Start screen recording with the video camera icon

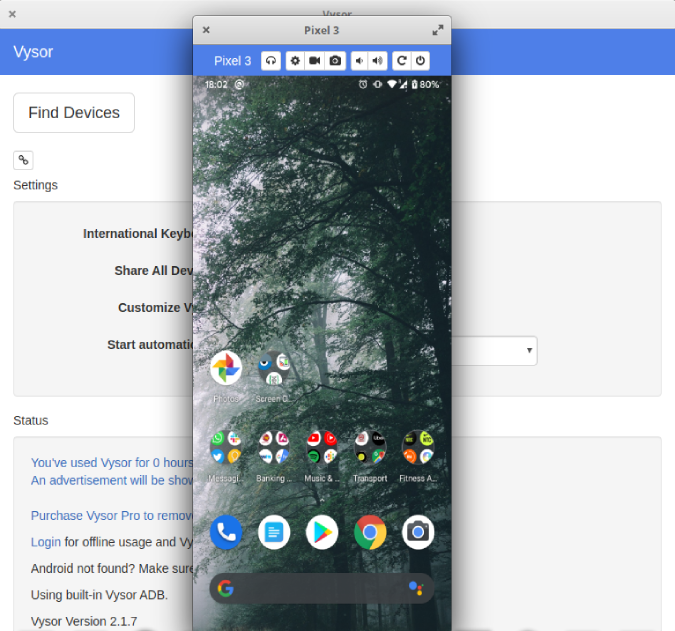click(x=315, y=61)
